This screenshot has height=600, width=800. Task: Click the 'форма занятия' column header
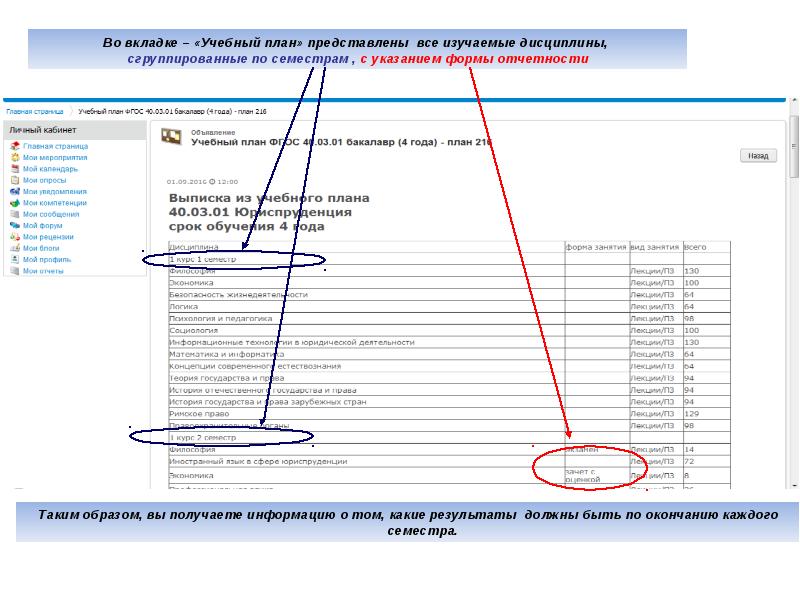tap(595, 246)
